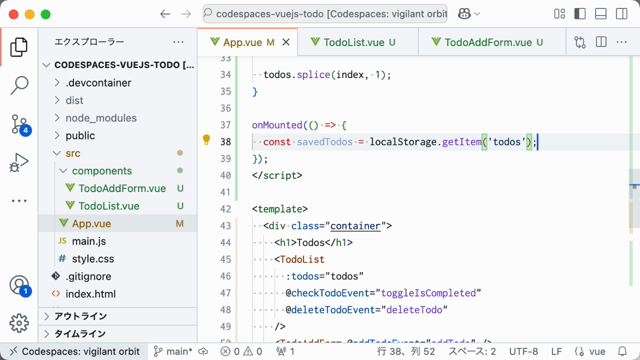Open changes compare icon in editor toolbar
Screen dimensions: 640x360
tap(580, 42)
